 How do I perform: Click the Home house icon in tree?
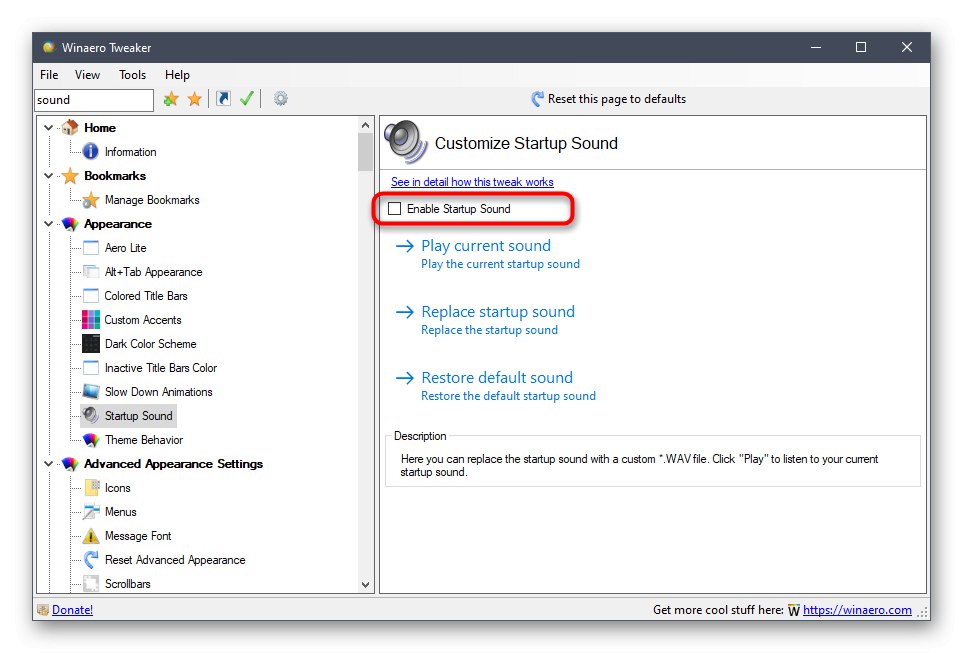coord(70,127)
